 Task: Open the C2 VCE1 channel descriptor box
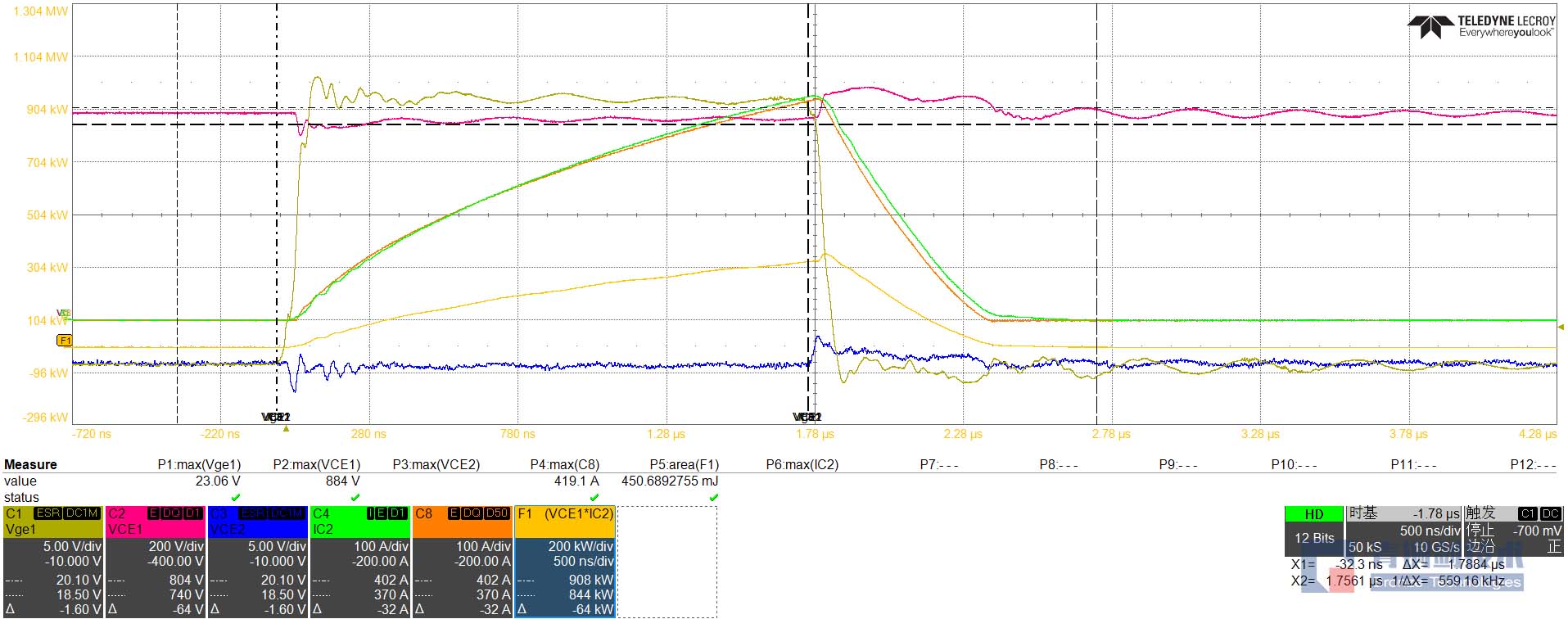pyautogui.click(x=156, y=561)
